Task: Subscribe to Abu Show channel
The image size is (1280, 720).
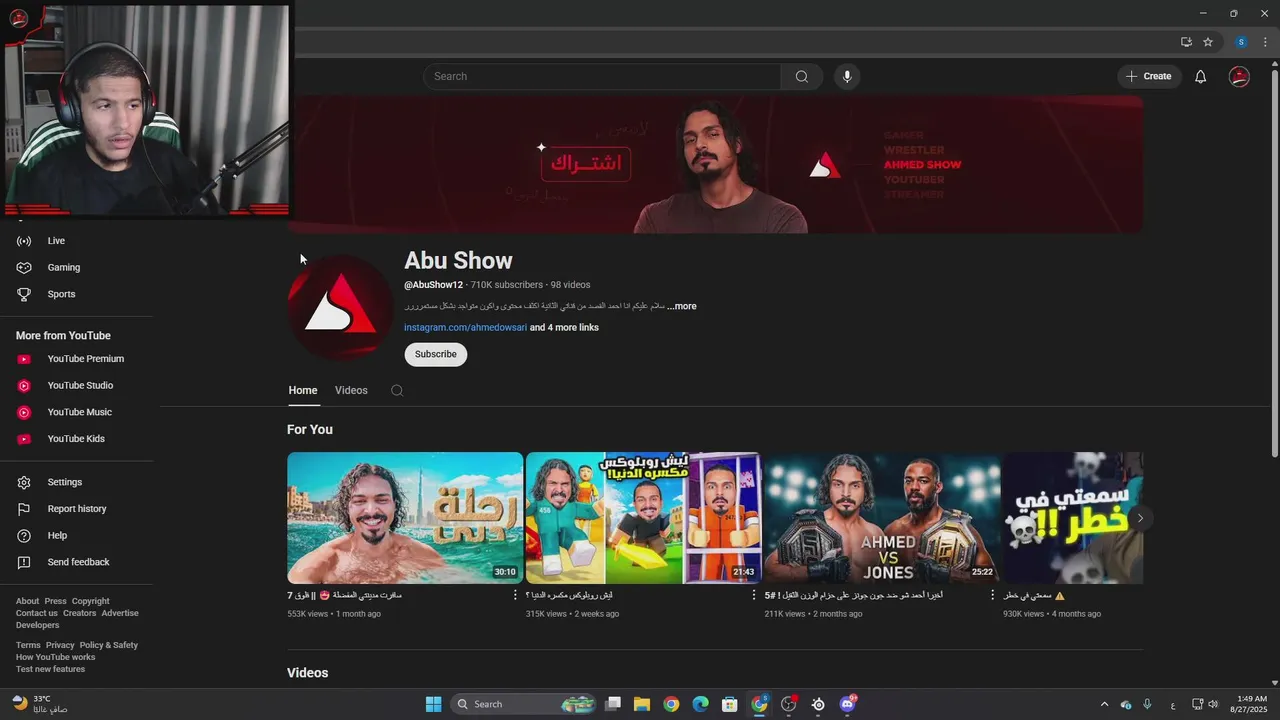Action: coord(435,354)
